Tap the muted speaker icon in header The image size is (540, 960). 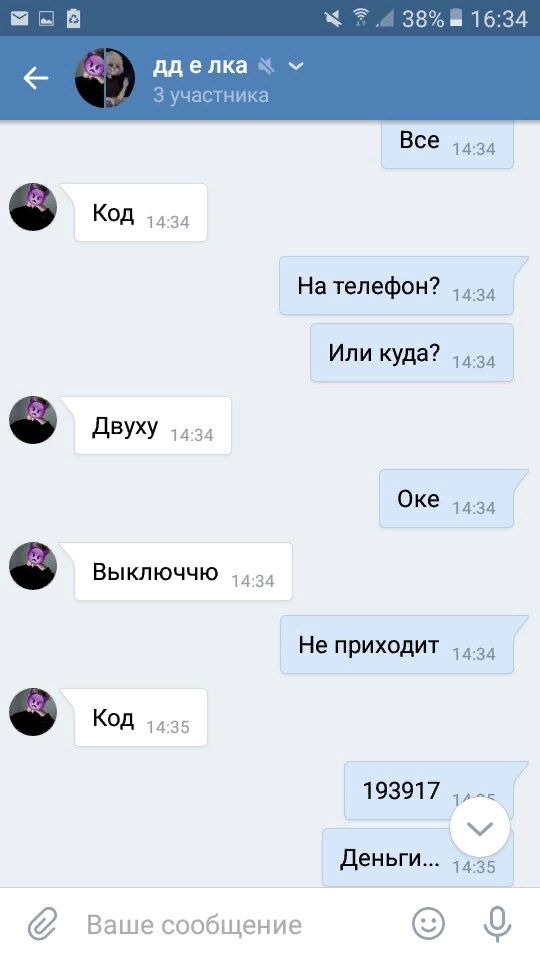(x=266, y=66)
